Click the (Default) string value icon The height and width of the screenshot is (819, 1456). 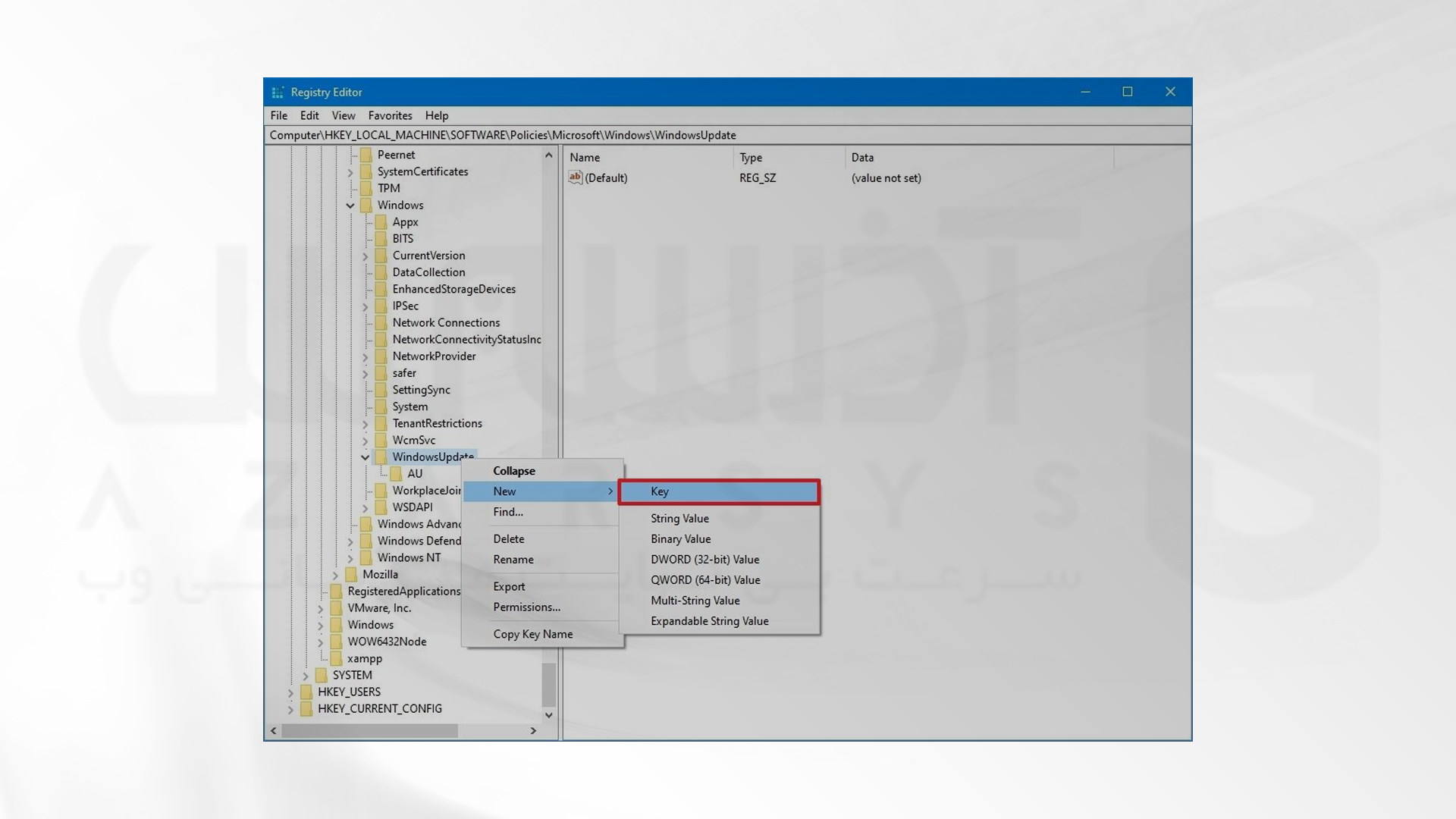click(576, 177)
